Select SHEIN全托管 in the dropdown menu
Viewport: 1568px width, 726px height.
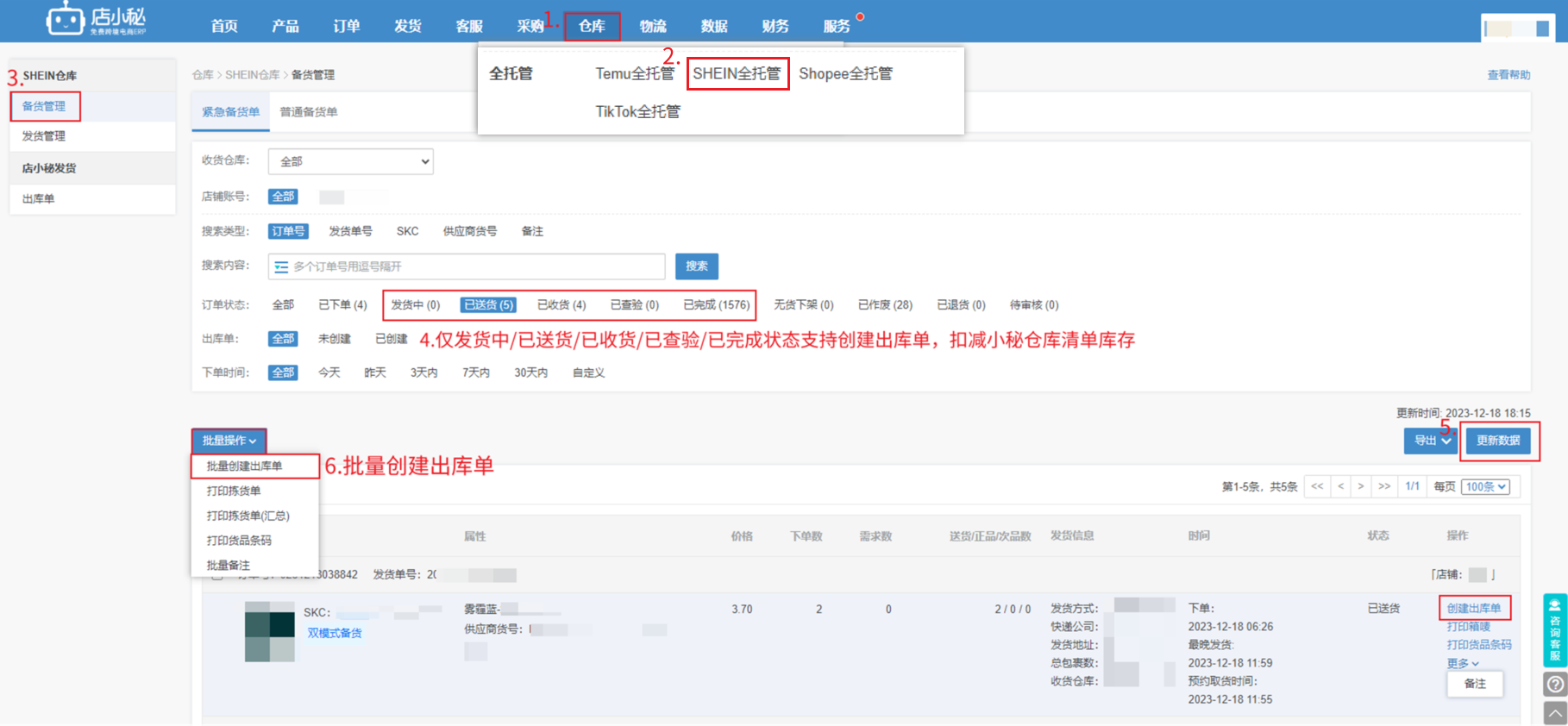pyautogui.click(x=737, y=74)
